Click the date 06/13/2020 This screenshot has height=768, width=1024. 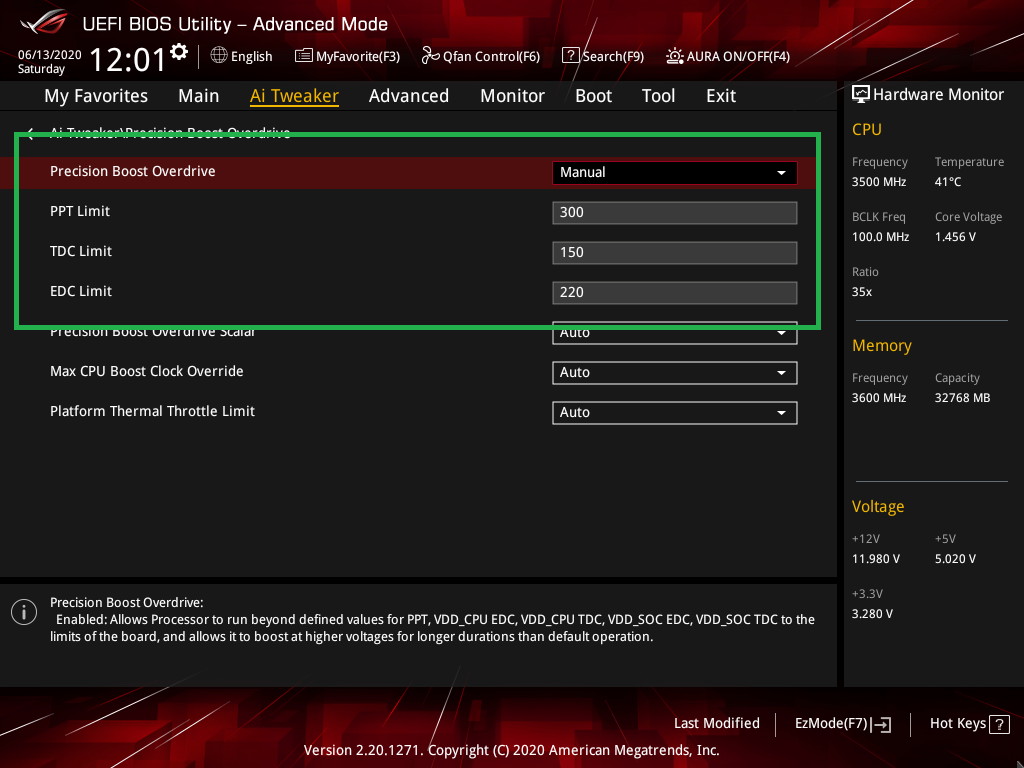[50, 55]
